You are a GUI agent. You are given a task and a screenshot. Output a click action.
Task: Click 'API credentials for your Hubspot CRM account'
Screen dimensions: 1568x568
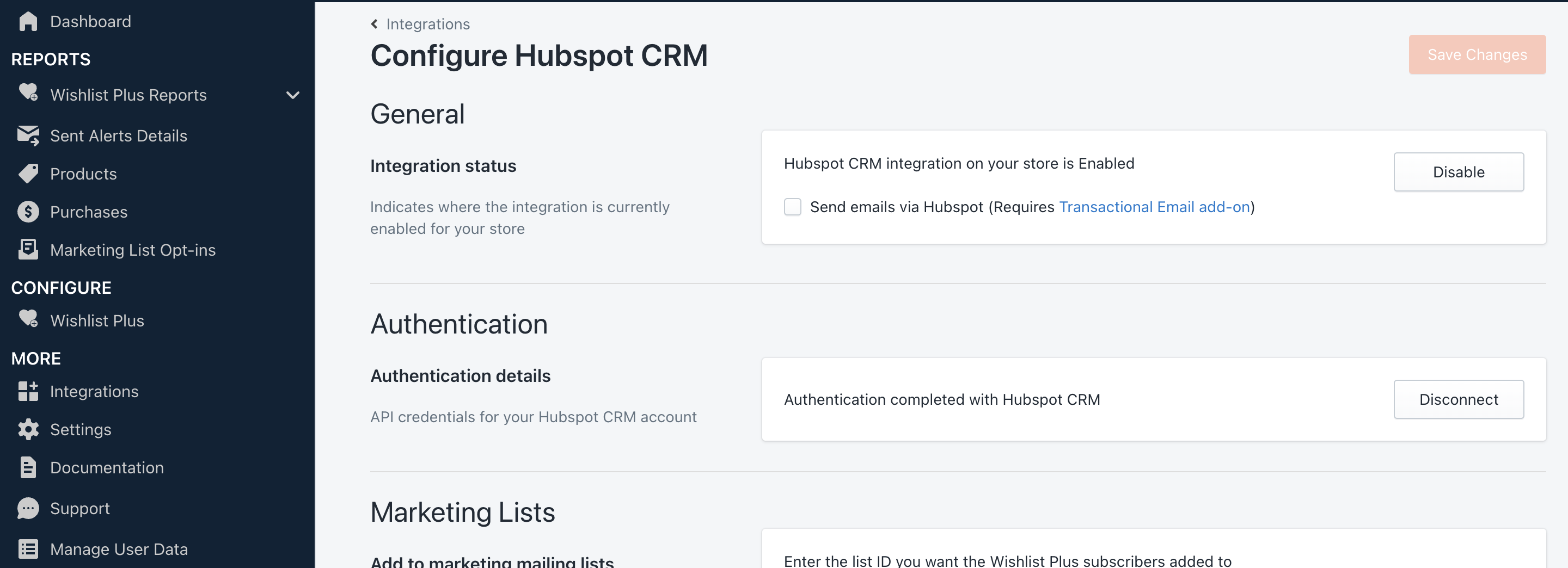pyautogui.click(x=533, y=417)
